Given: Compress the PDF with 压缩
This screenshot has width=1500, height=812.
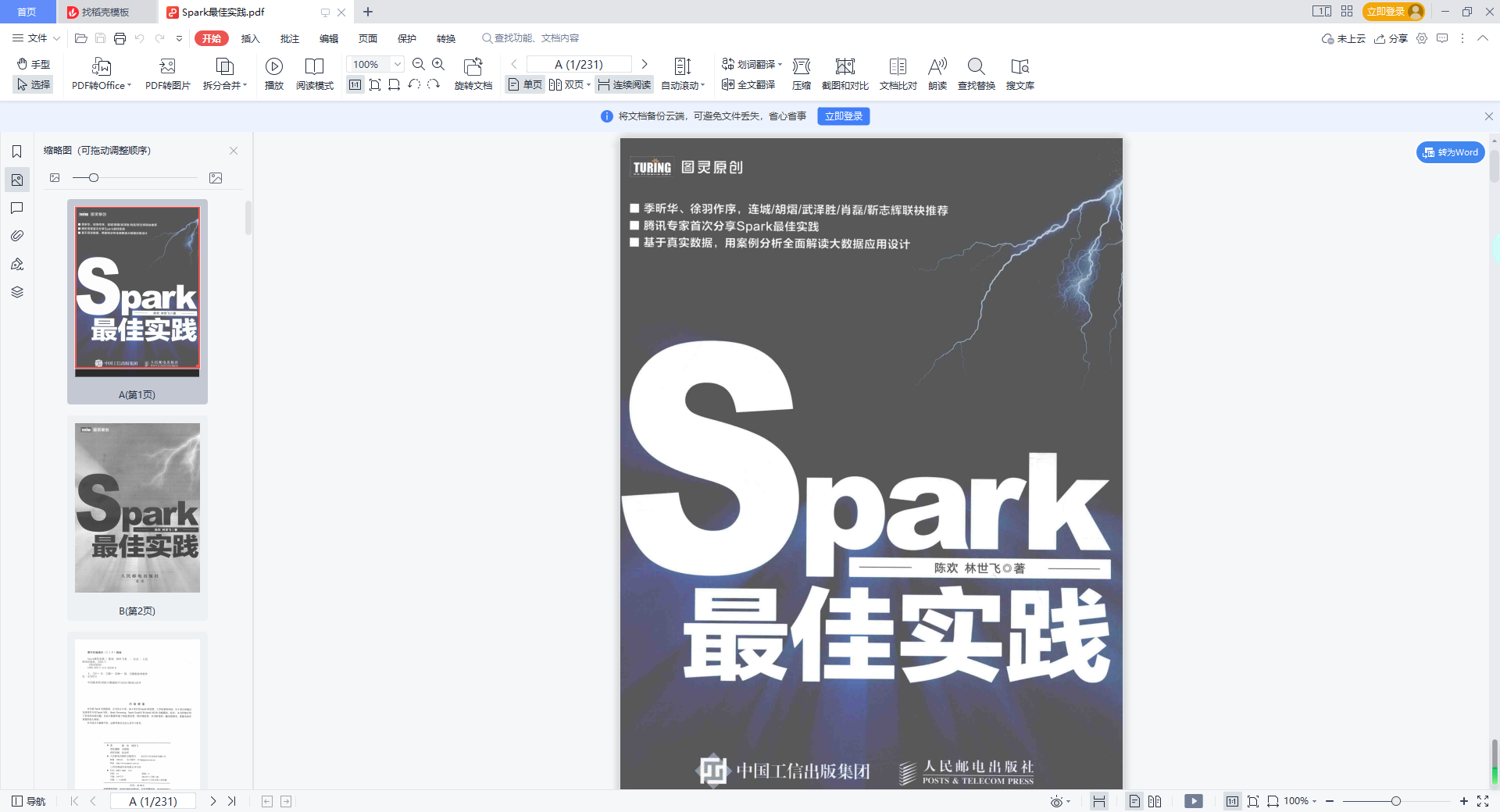Looking at the screenshot, I should pos(802,74).
